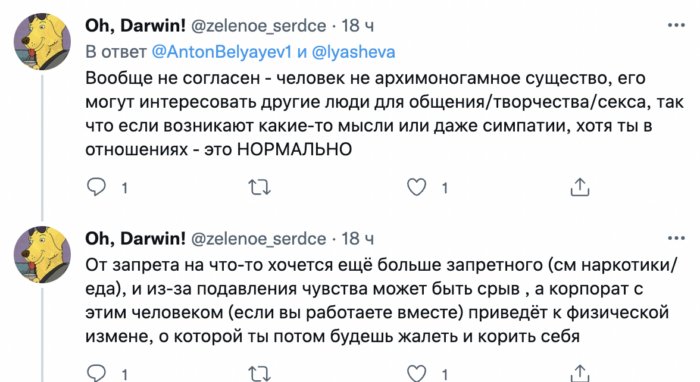Click the first tweet's dog avatar
The height and width of the screenshot is (382, 700).
pyautogui.click(x=42, y=42)
